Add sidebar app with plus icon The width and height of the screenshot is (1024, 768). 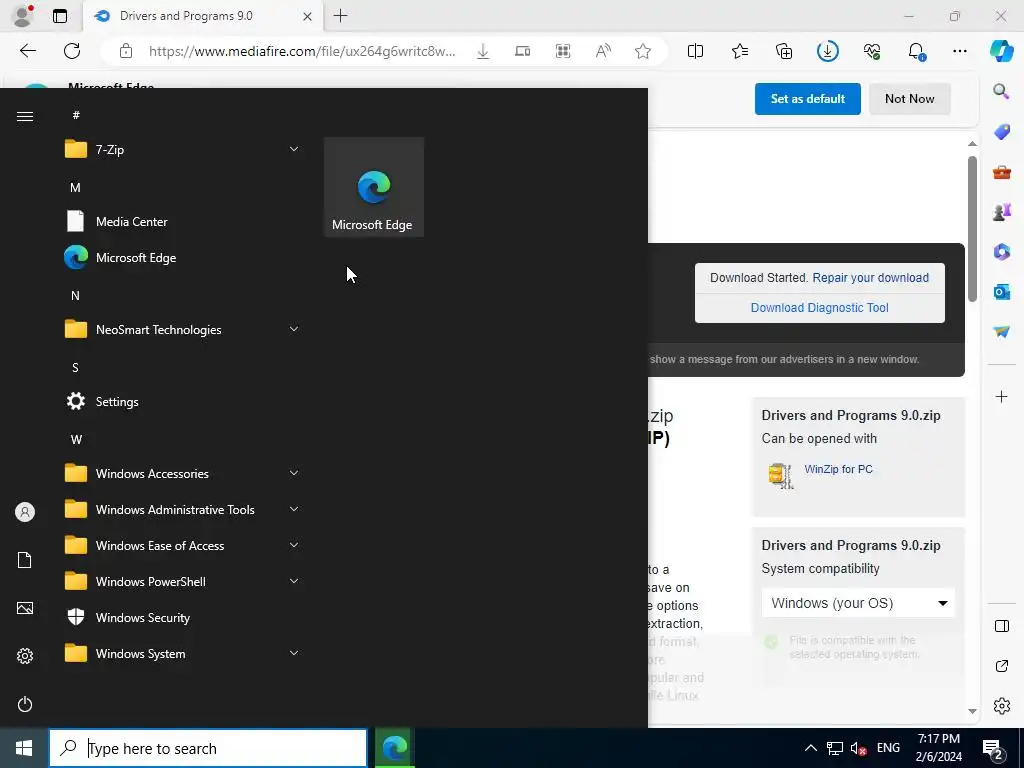(x=1001, y=396)
